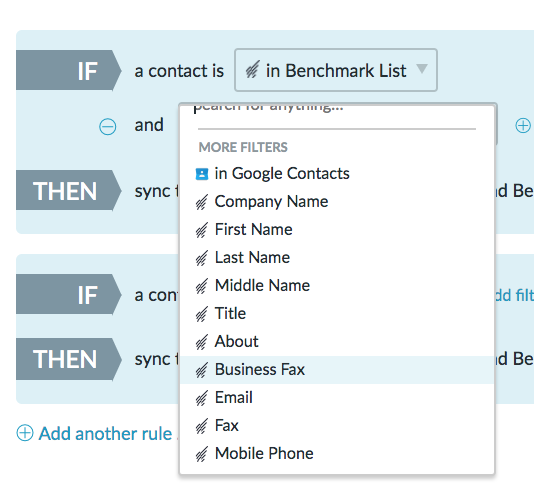
Task: Choose the highlighted Business Fax option
Action: (337, 370)
